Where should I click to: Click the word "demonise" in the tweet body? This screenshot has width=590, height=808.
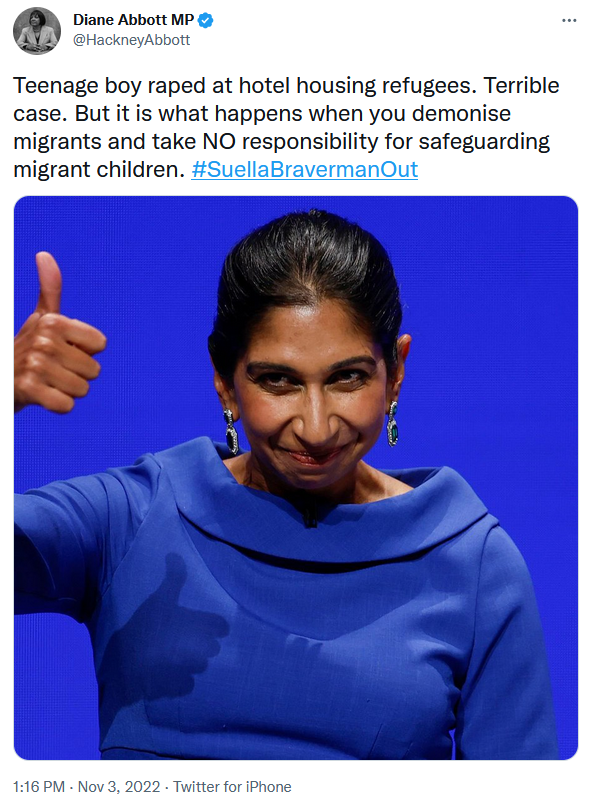point(461,114)
